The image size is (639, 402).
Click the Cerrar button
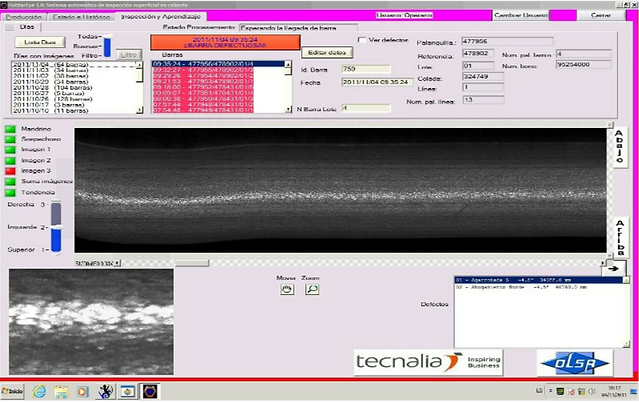601,15
